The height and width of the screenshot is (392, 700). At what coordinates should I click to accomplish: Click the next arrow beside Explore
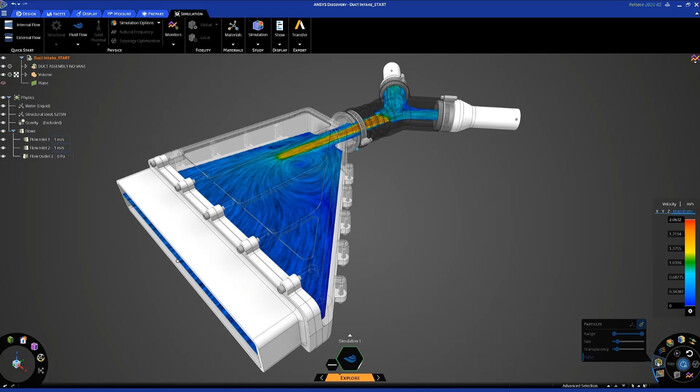pyautogui.click(x=379, y=378)
